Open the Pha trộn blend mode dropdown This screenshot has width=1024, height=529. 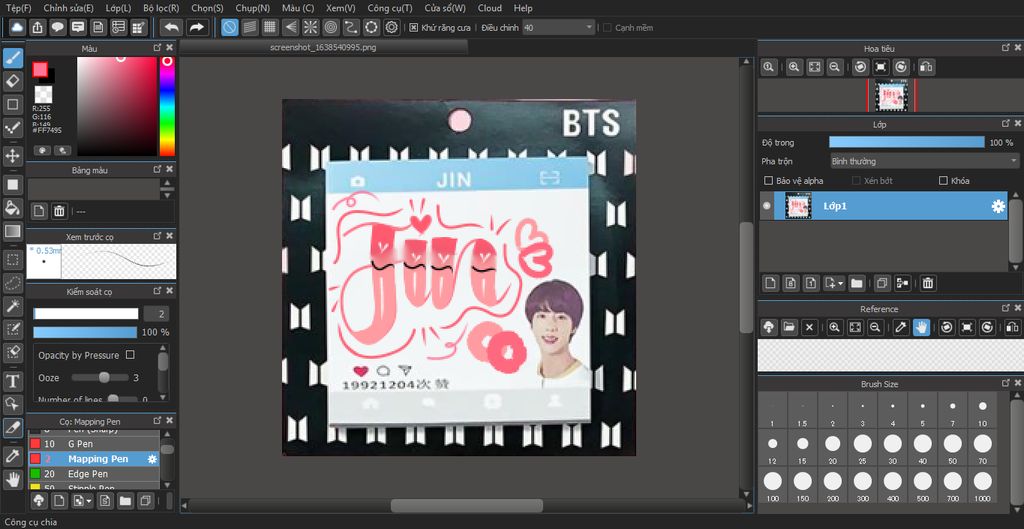coord(923,161)
